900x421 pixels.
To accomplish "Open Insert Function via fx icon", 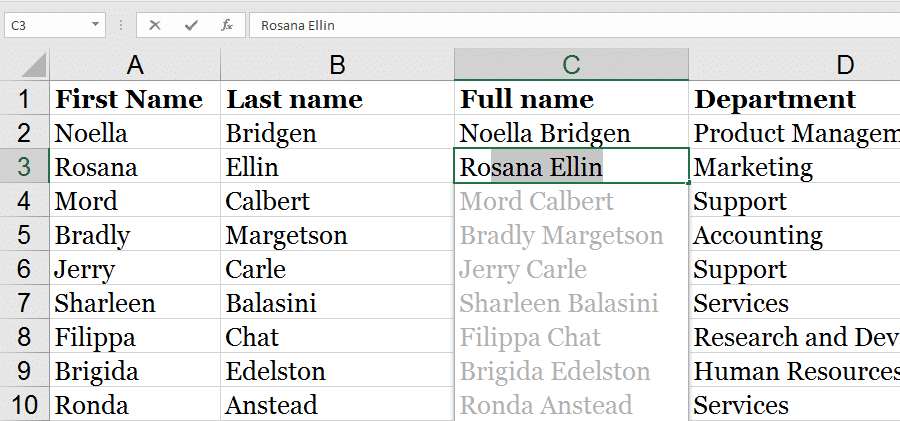I will pyautogui.click(x=227, y=25).
